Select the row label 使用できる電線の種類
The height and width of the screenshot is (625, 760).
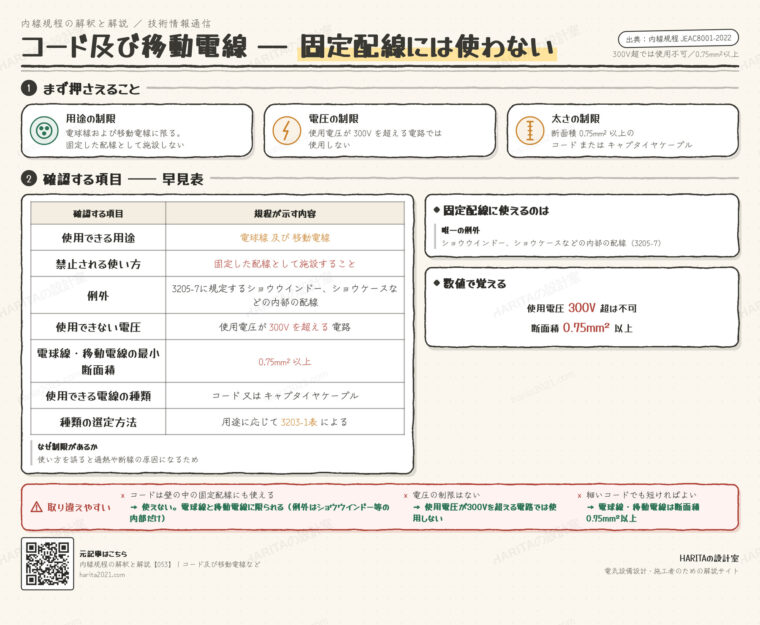click(x=98, y=396)
